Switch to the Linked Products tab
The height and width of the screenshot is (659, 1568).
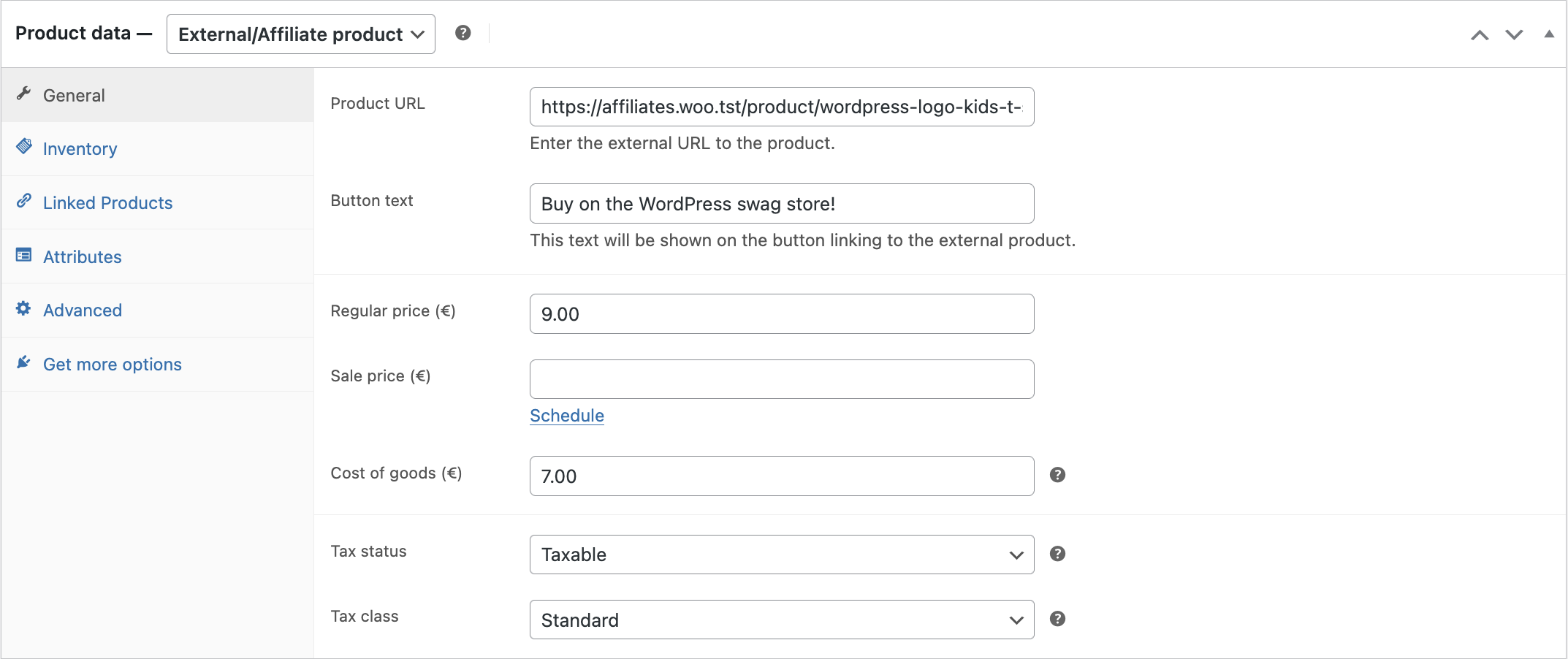[x=107, y=202]
